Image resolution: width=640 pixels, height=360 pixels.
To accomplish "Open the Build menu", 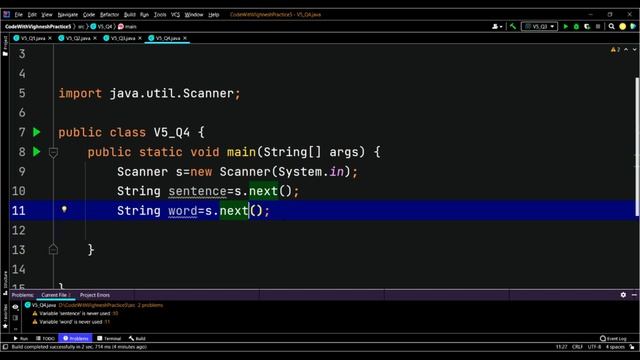I will point(130,14).
